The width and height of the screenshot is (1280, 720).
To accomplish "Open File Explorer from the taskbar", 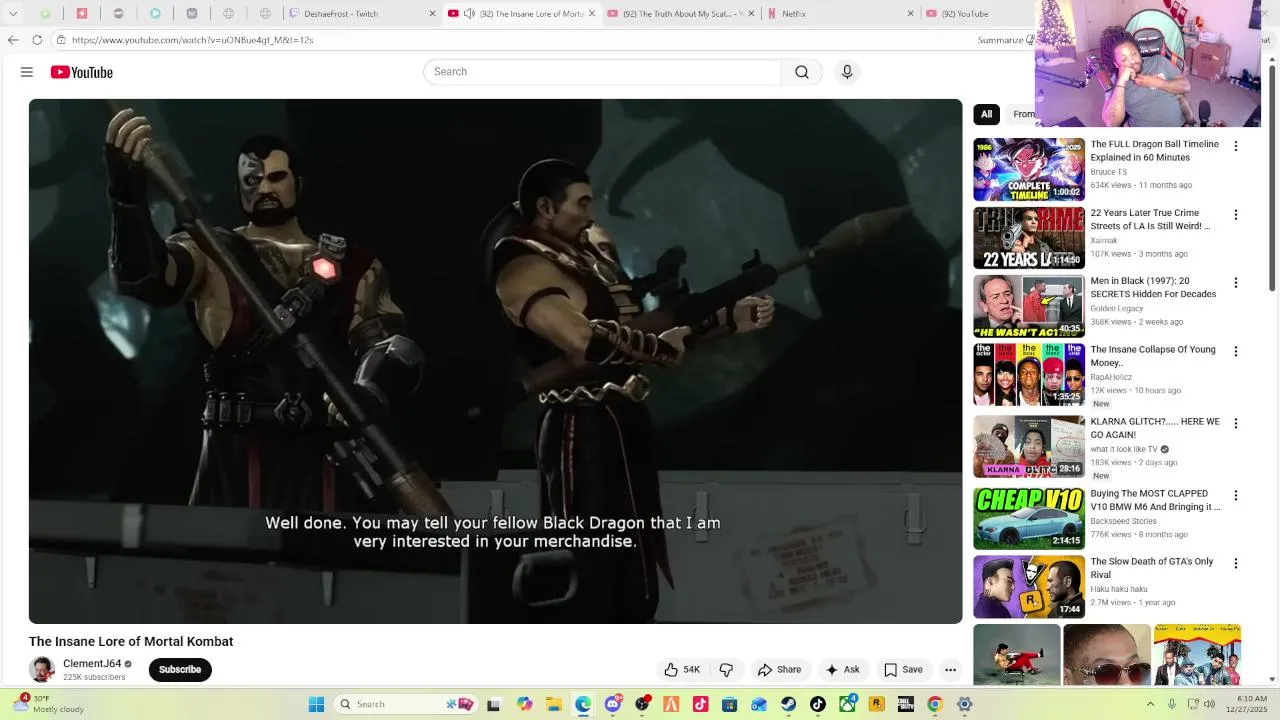I will coord(554,704).
